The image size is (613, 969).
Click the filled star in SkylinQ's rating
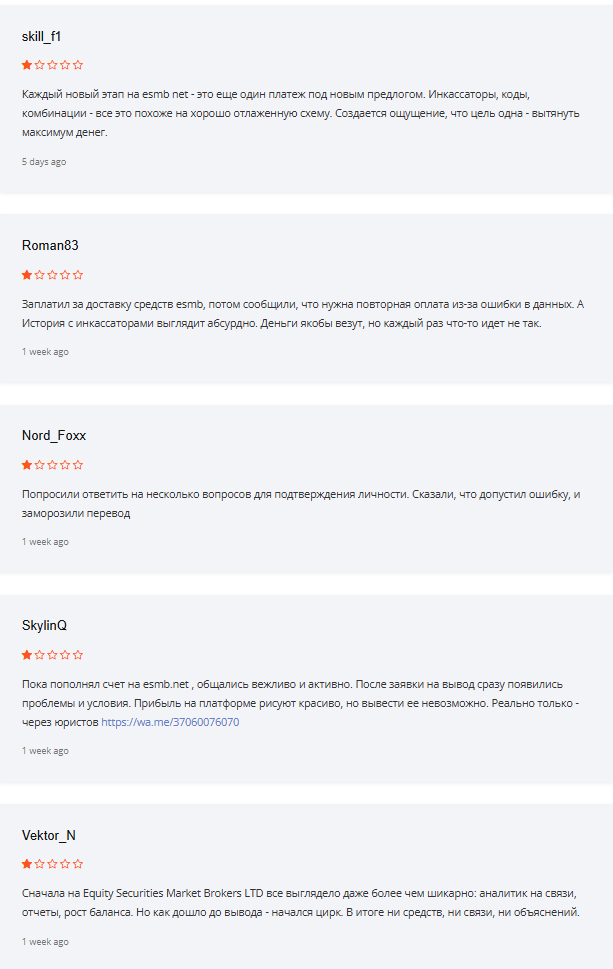tap(27, 655)
